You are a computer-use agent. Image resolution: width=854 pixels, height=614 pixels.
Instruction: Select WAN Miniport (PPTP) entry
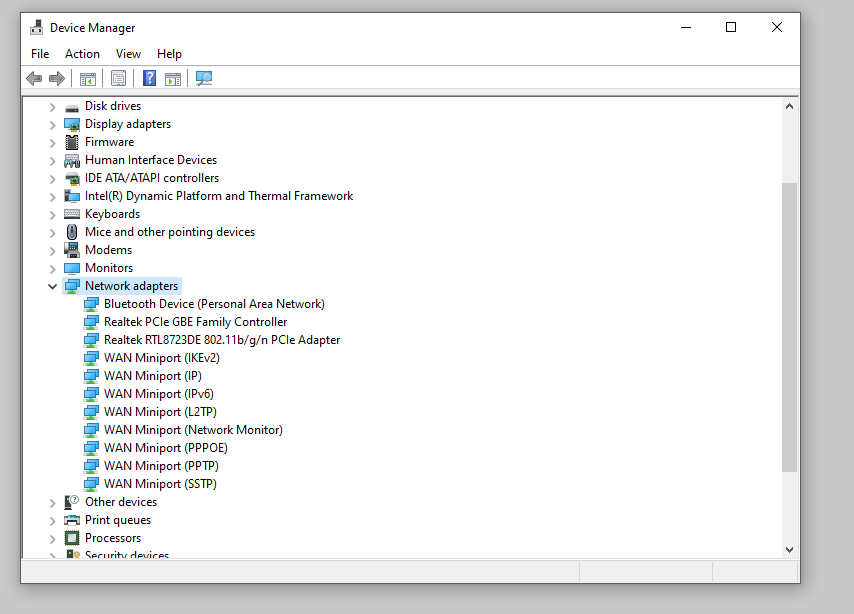161,466
